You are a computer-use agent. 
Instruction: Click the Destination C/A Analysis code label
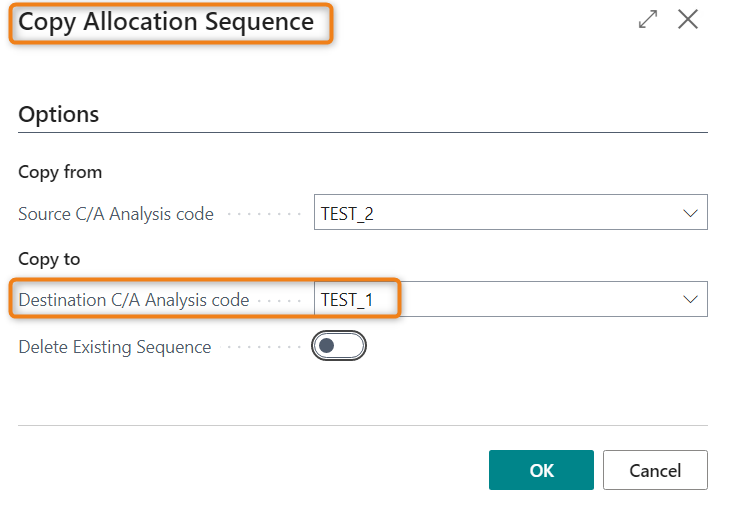coord(134,300)
